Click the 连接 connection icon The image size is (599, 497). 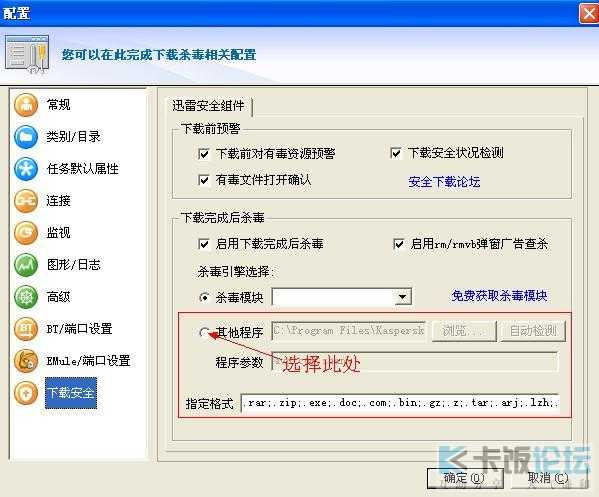point(26,201)
